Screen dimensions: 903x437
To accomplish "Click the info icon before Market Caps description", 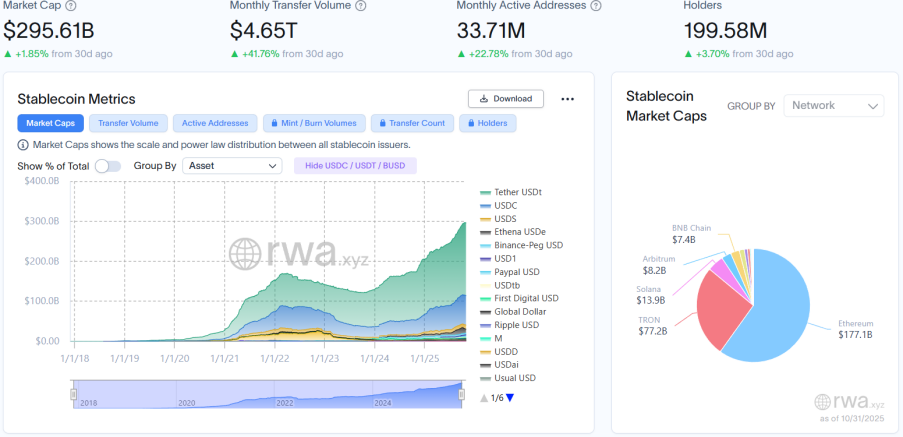I will 23,145.
